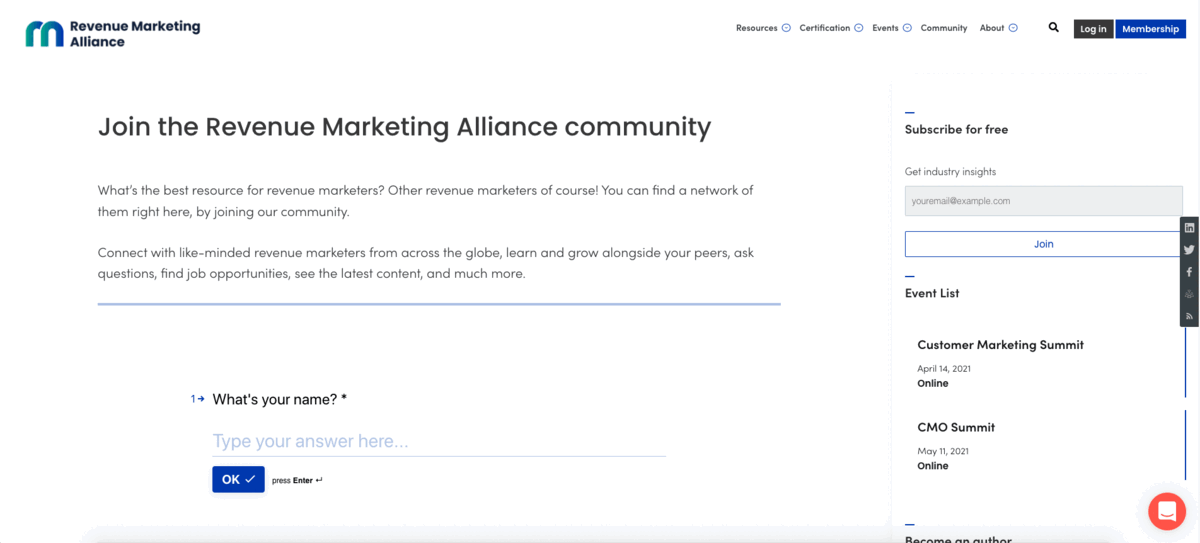
Task: Click the 'May 11, 2021' date text
Action: pyautogui.click(x=943, y=451)
